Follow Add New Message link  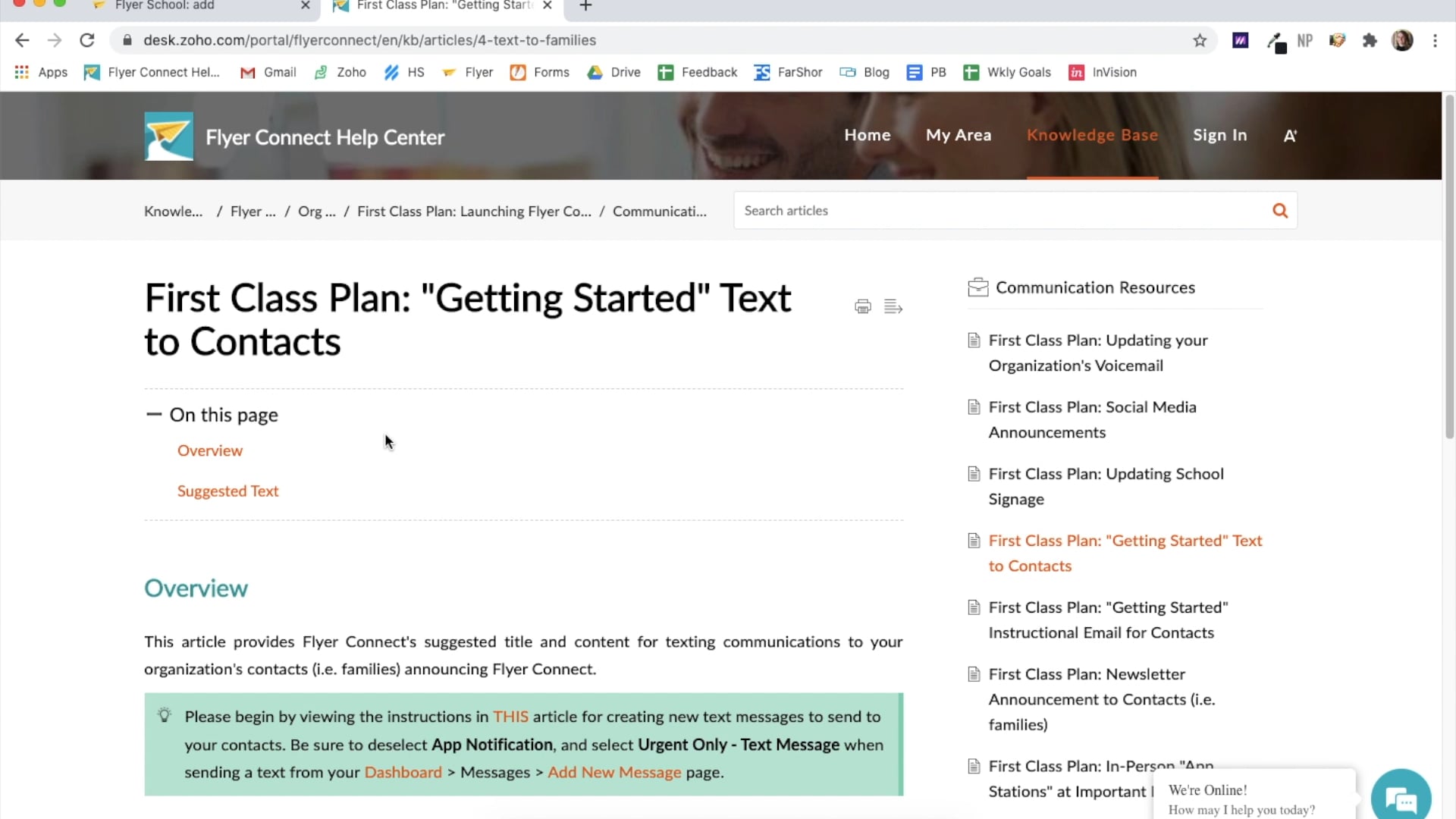[614, 772]
